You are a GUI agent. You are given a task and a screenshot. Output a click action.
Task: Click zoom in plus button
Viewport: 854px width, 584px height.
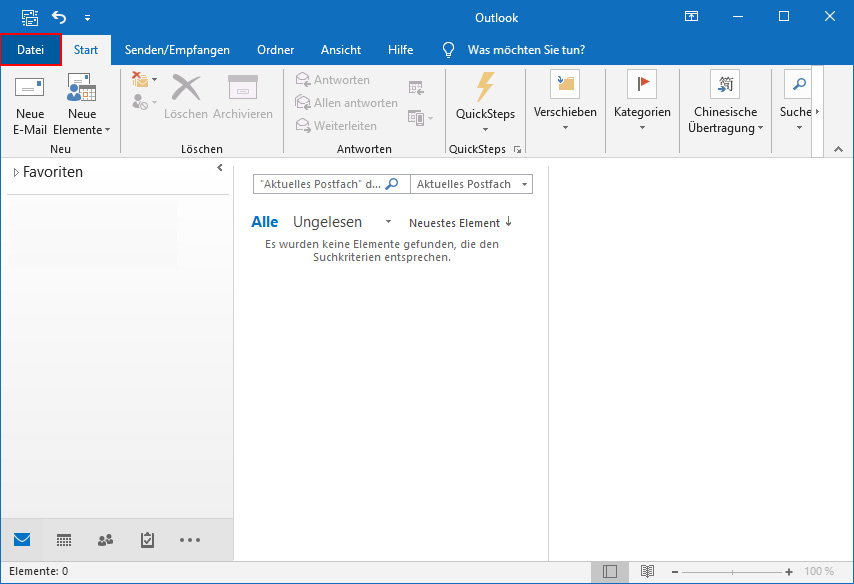pos(789,572)
